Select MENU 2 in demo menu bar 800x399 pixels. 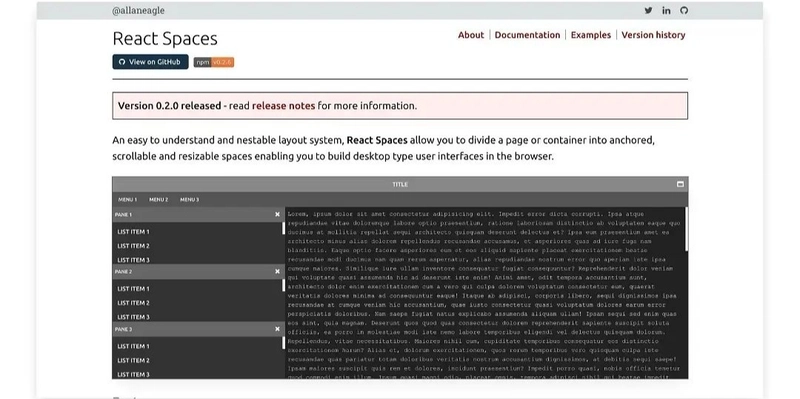[159, 200]
